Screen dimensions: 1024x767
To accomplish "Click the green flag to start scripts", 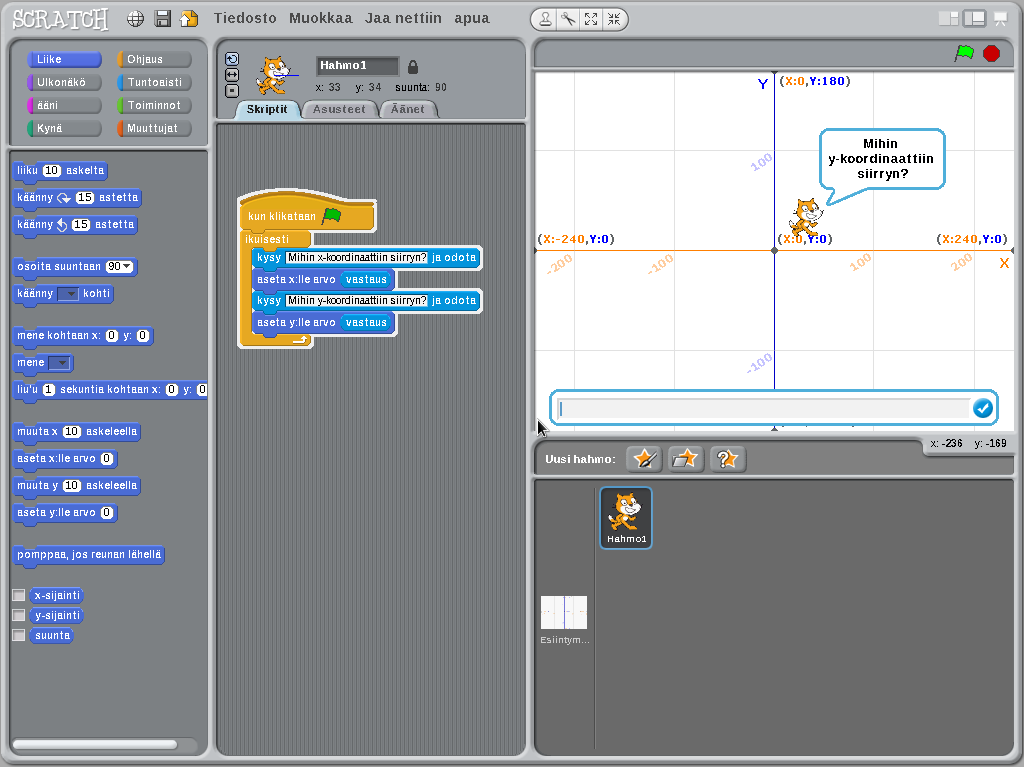I will point(965,53).
